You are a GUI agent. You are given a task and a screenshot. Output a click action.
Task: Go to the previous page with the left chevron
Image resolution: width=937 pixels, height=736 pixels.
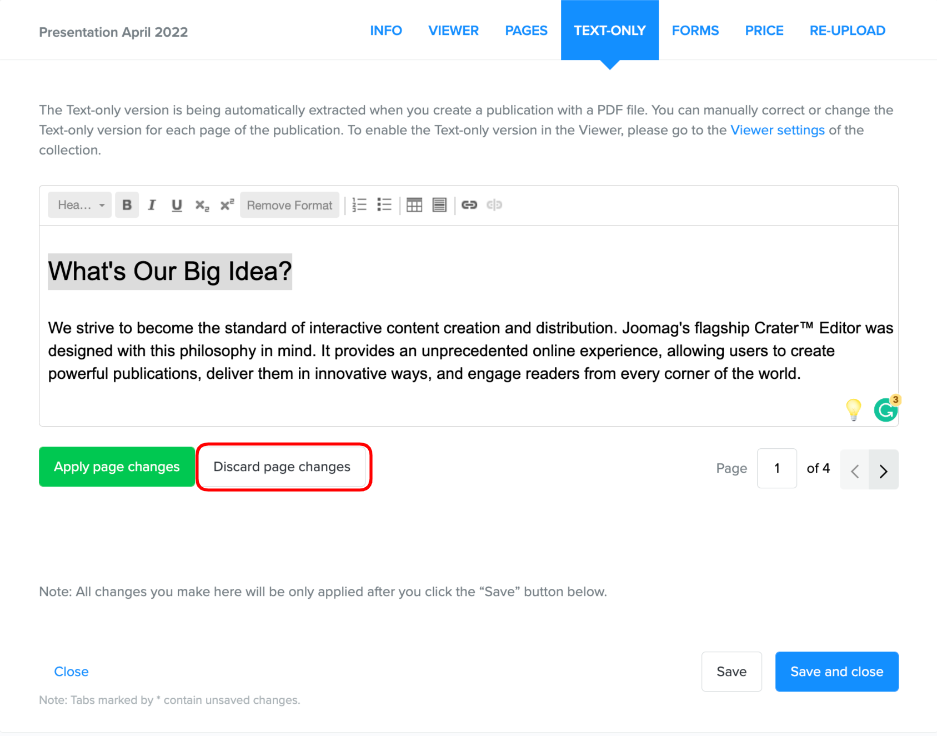(855, 469)
